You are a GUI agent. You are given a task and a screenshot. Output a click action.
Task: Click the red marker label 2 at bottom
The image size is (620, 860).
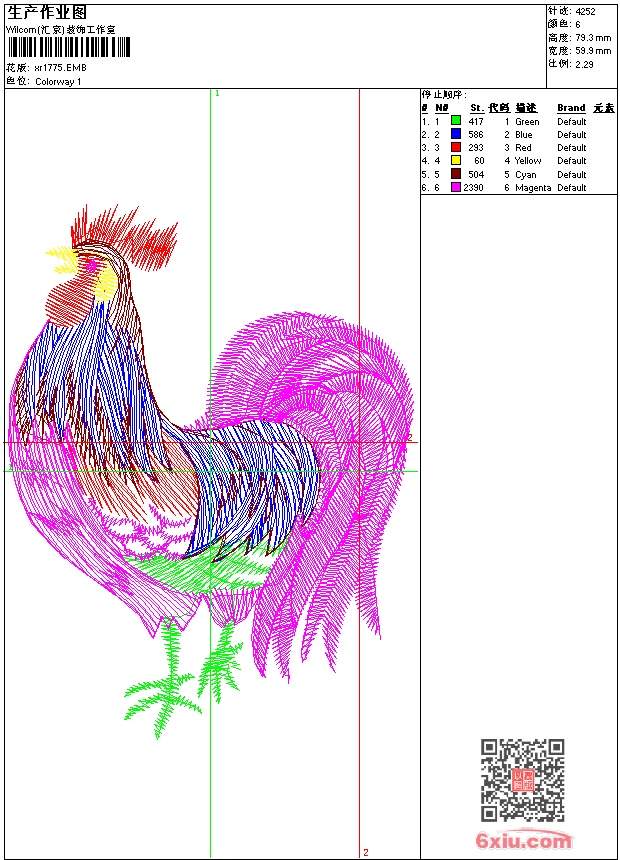[366, 852]
